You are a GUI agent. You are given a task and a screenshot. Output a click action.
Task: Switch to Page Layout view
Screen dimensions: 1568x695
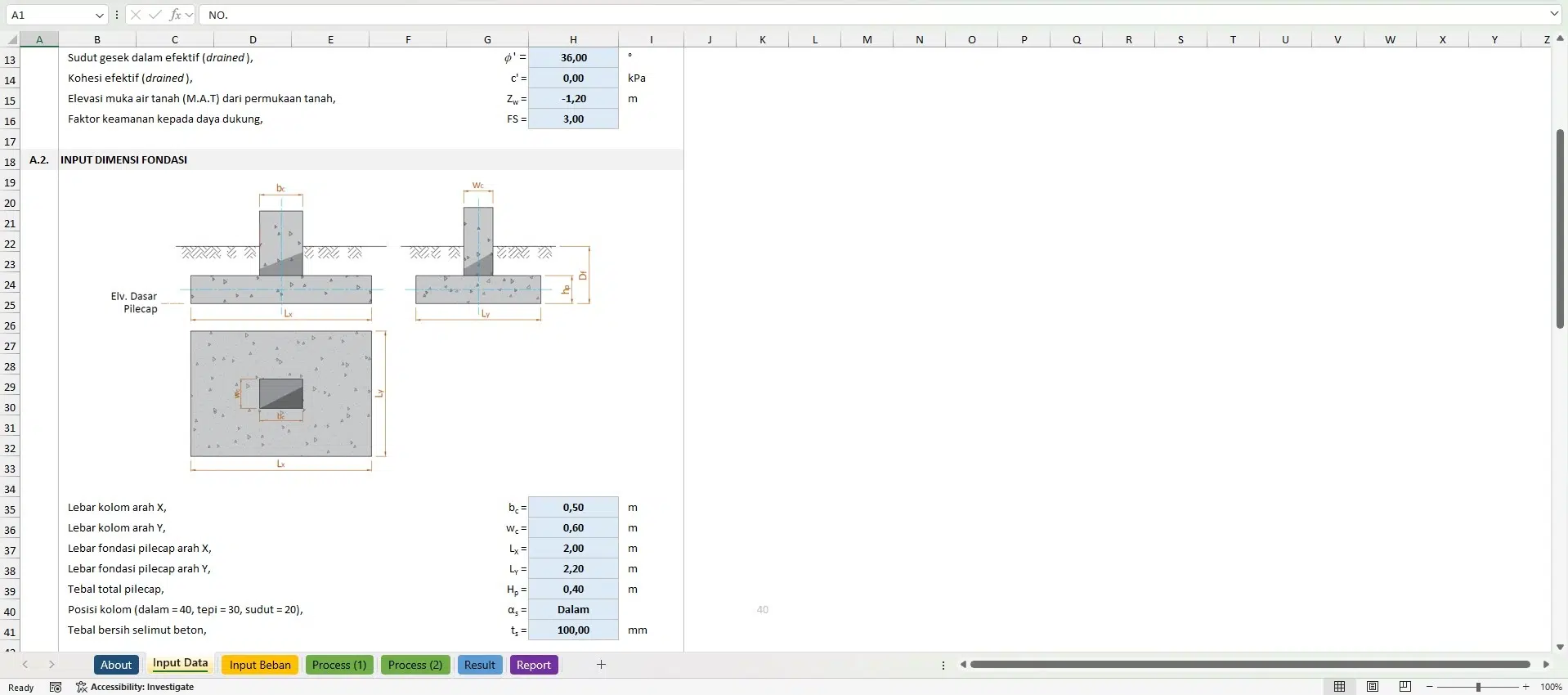pyautogui.click(x=1373, y=687)
